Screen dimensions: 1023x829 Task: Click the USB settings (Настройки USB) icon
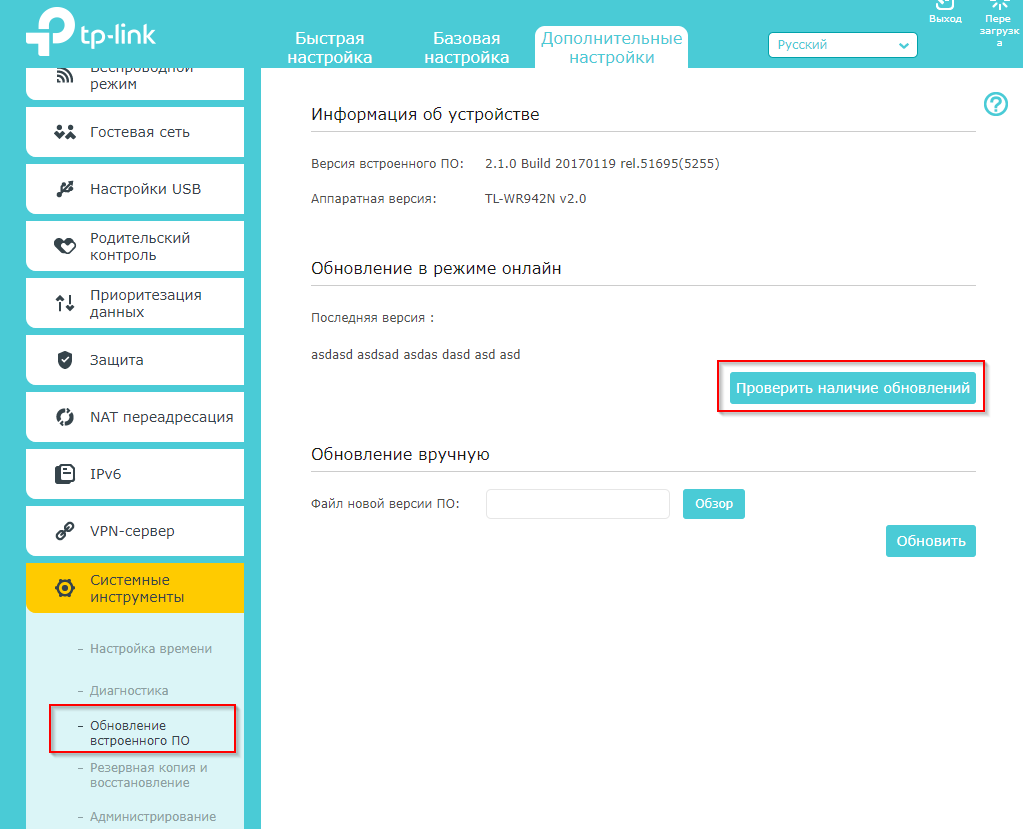[x=65, y=189]
